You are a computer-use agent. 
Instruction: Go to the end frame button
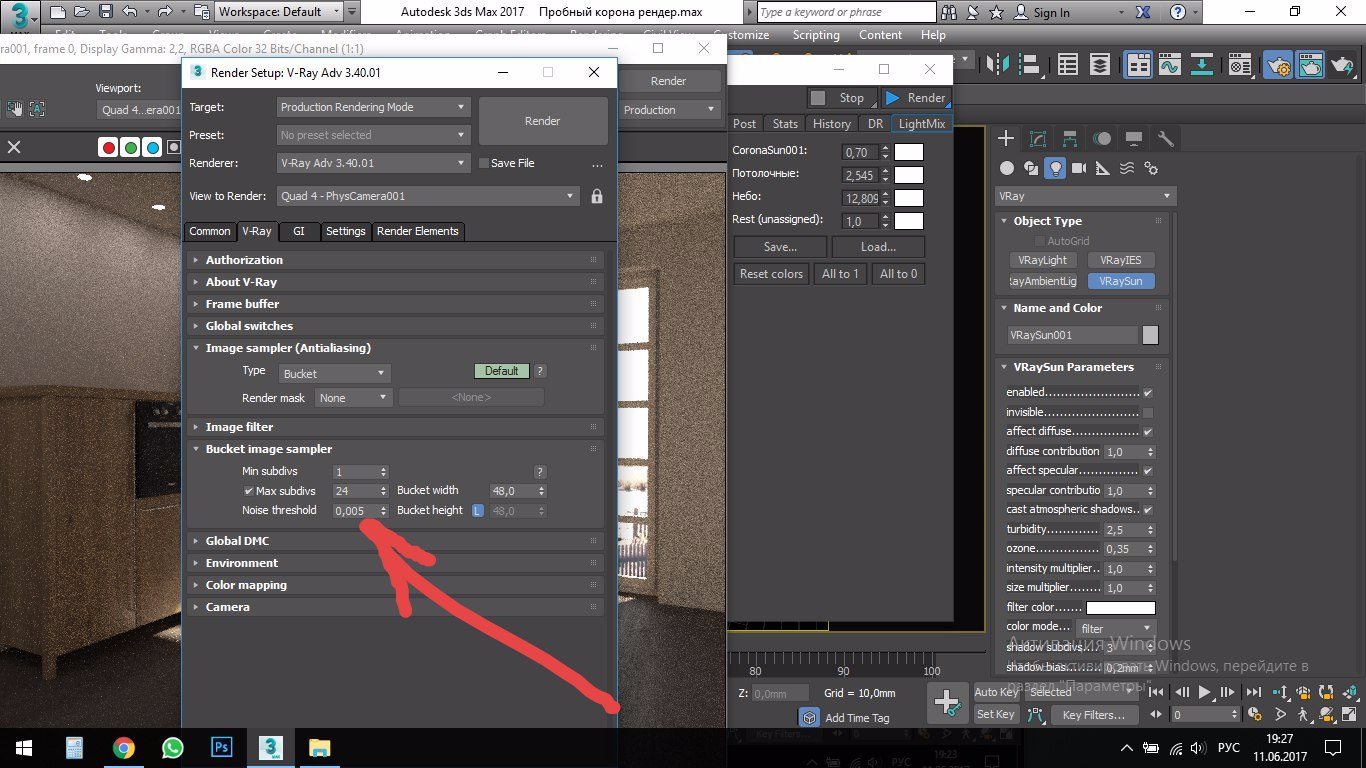click(x=1254, y=692)
